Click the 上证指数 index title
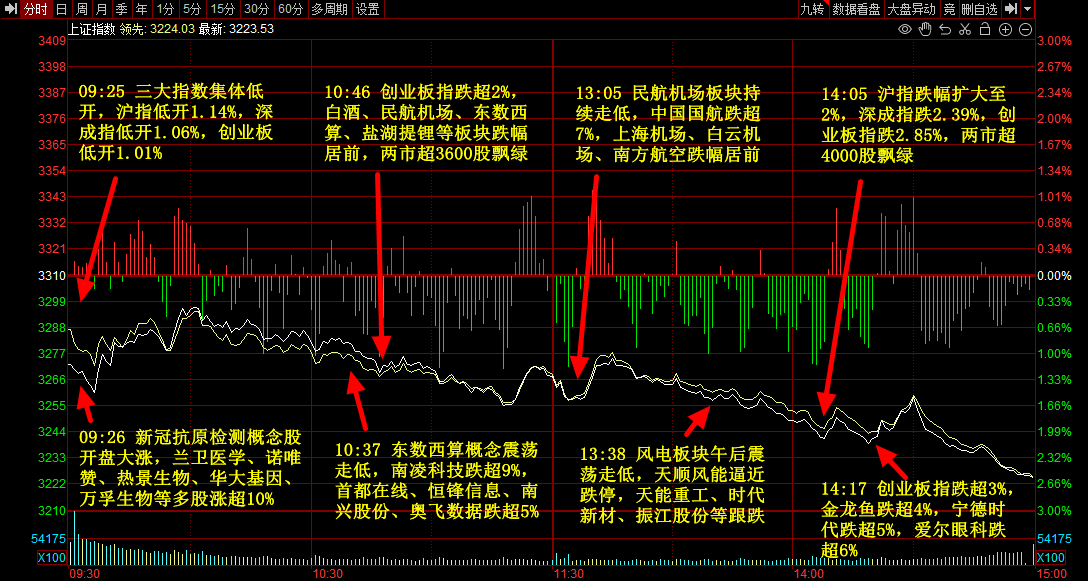This screenshot has width=1088, height=581. click(x=89, y=29)
